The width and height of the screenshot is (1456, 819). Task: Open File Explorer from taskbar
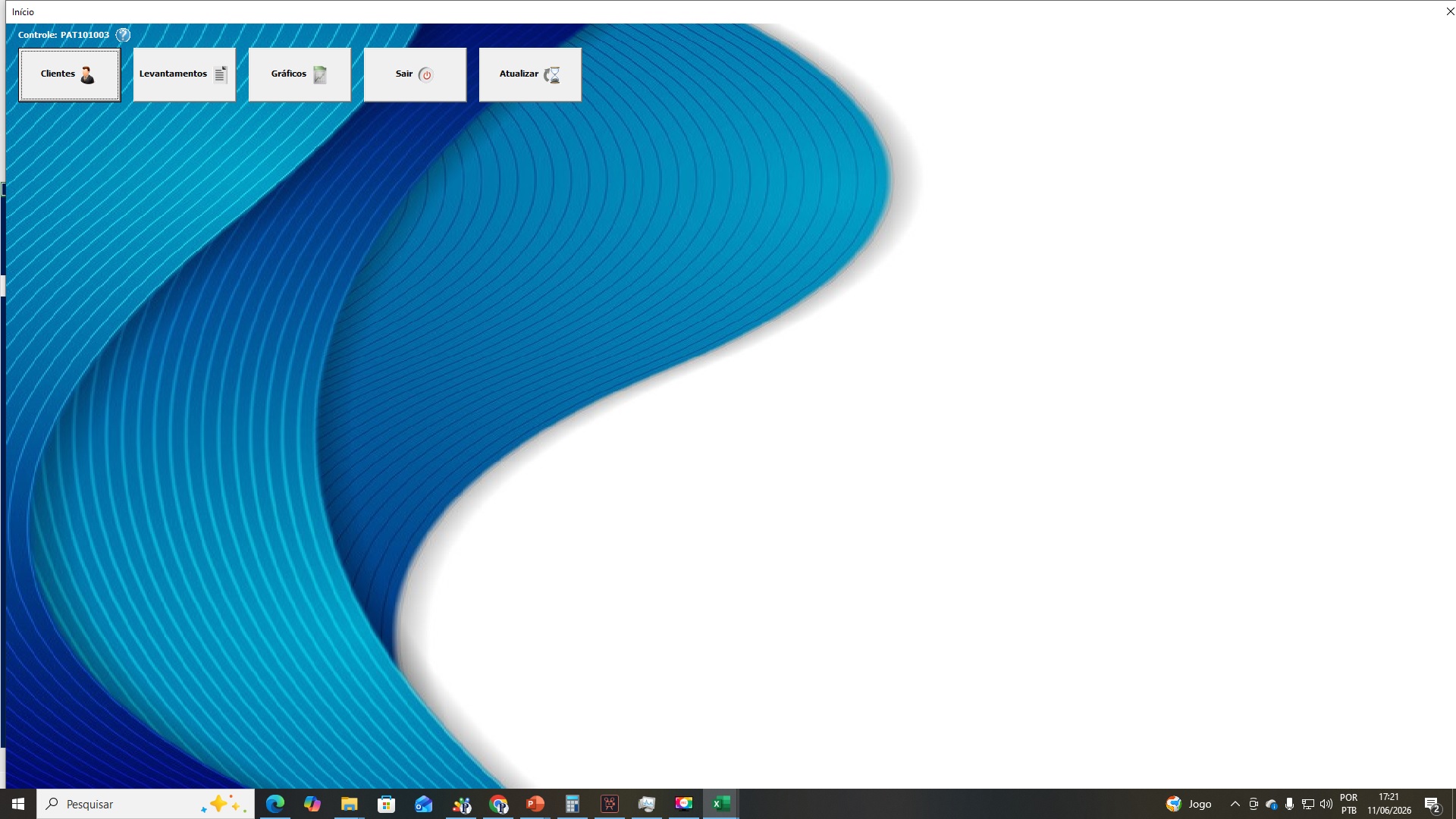tap(349, 804)
